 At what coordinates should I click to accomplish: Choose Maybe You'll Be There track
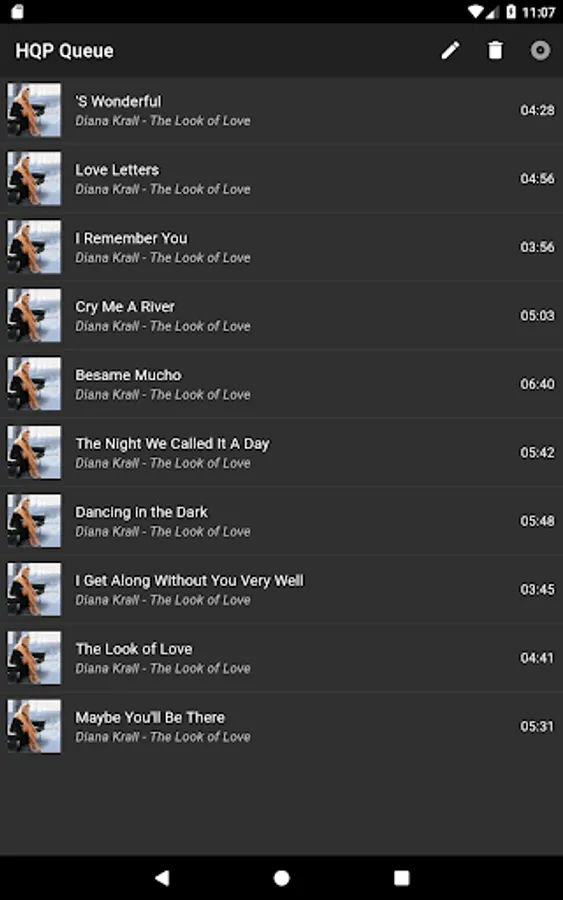[x=281, y=726]
